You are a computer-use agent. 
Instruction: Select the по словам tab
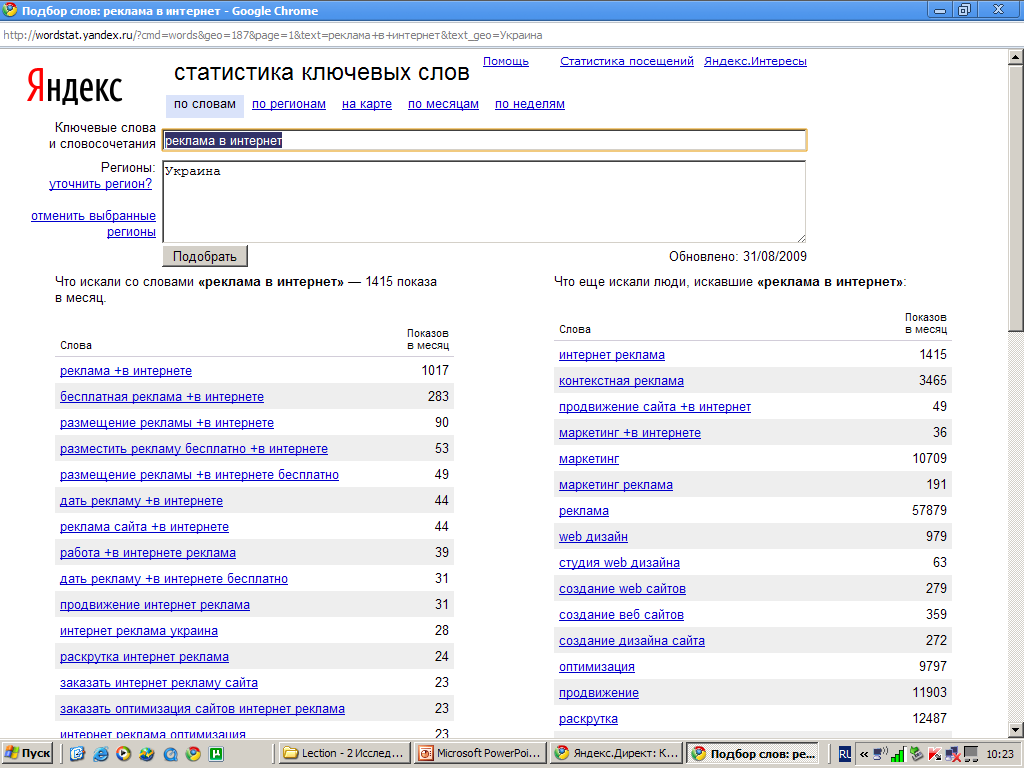204,104
